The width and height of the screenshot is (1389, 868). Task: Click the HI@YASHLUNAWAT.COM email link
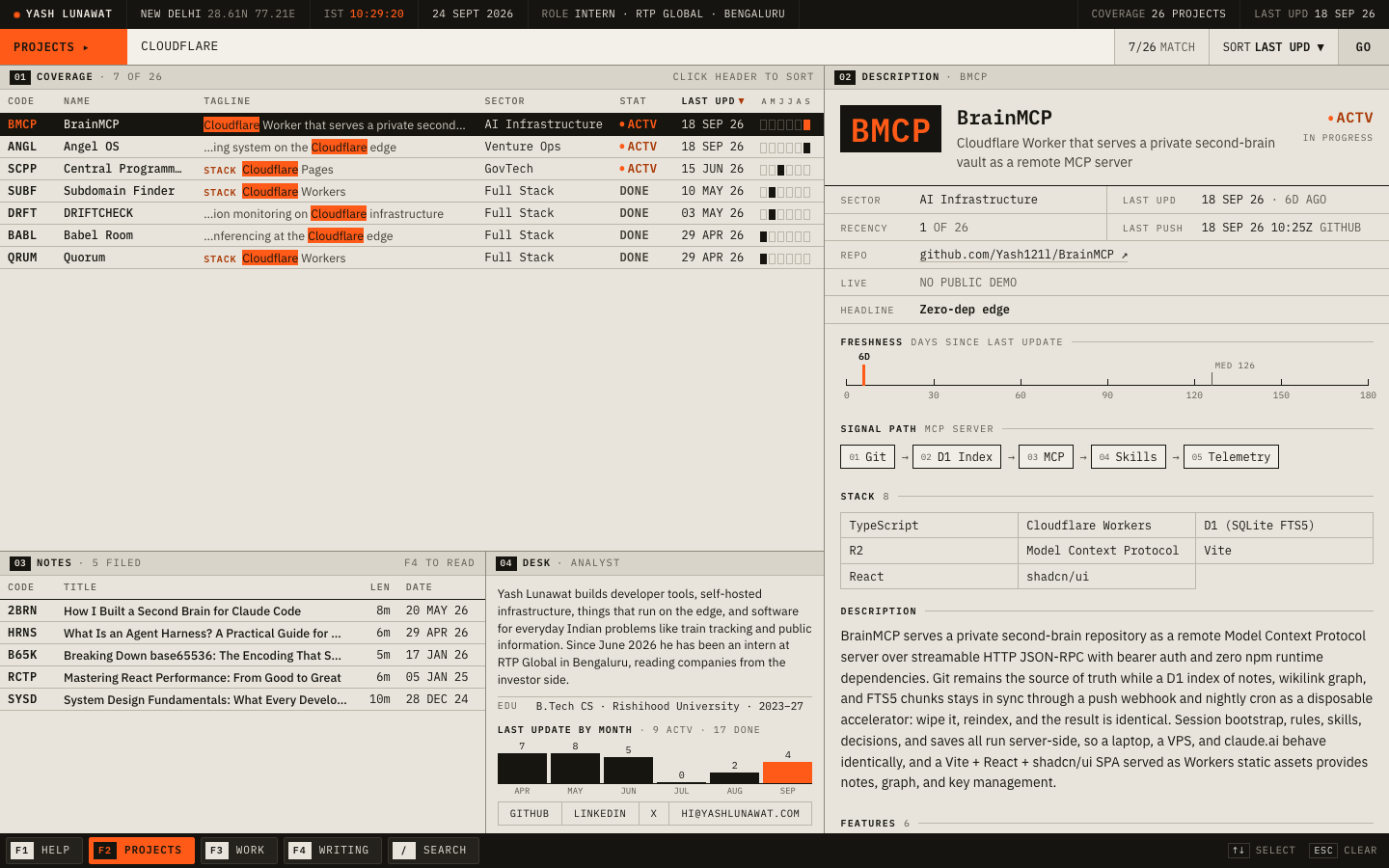(x=741, y=814)
